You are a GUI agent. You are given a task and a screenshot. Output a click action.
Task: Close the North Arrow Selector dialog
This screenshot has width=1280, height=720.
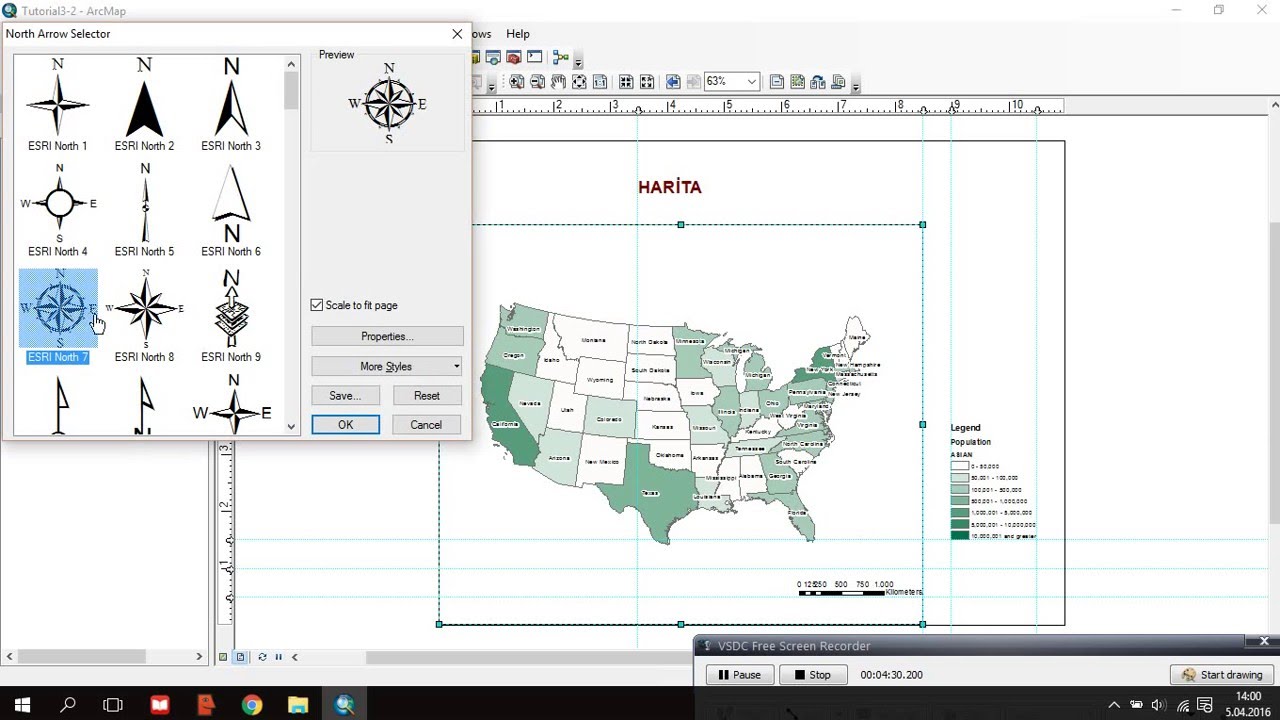click(457, 34)
